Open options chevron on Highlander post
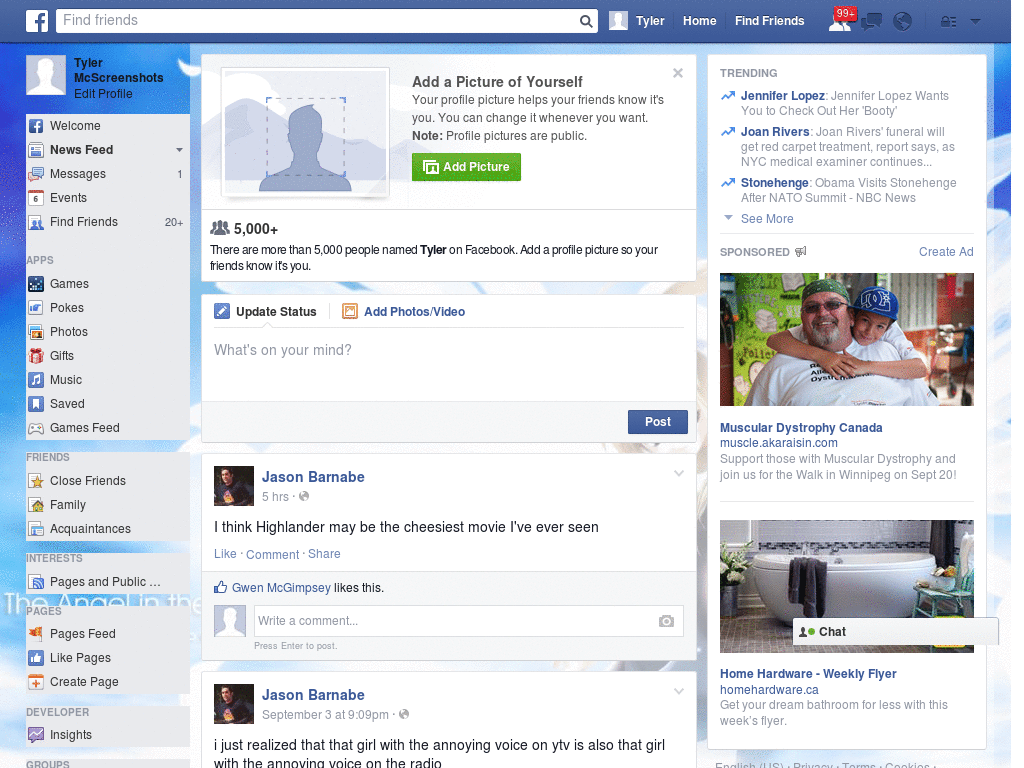This screenshot has width=1024, height=768. (x=679, y=473)
